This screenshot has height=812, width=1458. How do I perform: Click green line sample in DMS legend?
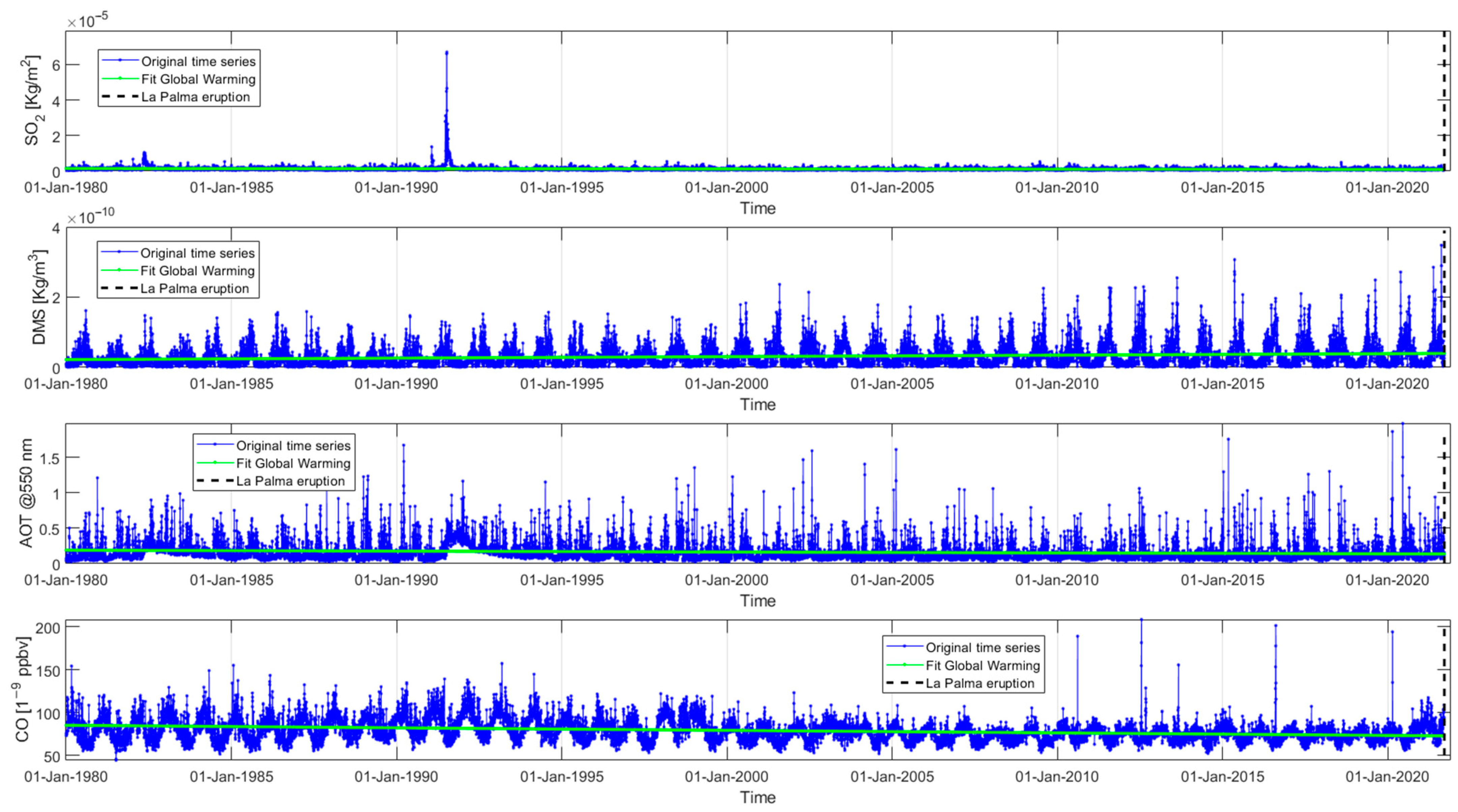(119, 270)
